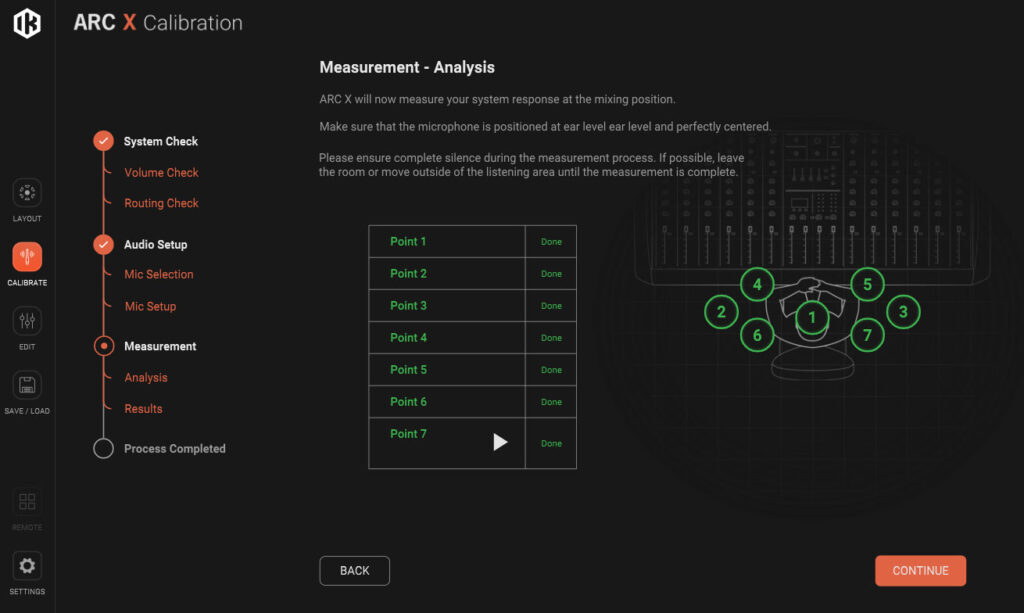The width and height of the screenshot is (1024, 613).
Task: Open the Mic Selection step
Action: pos(158,274)
